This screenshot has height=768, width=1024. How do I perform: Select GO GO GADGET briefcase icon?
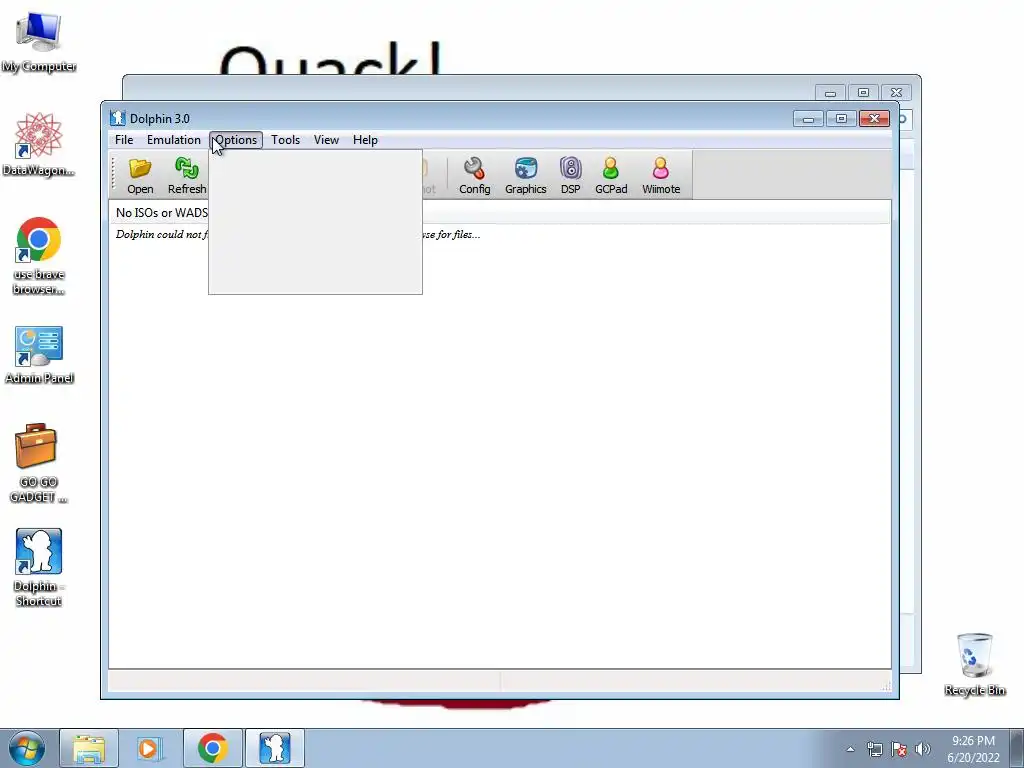39,463
